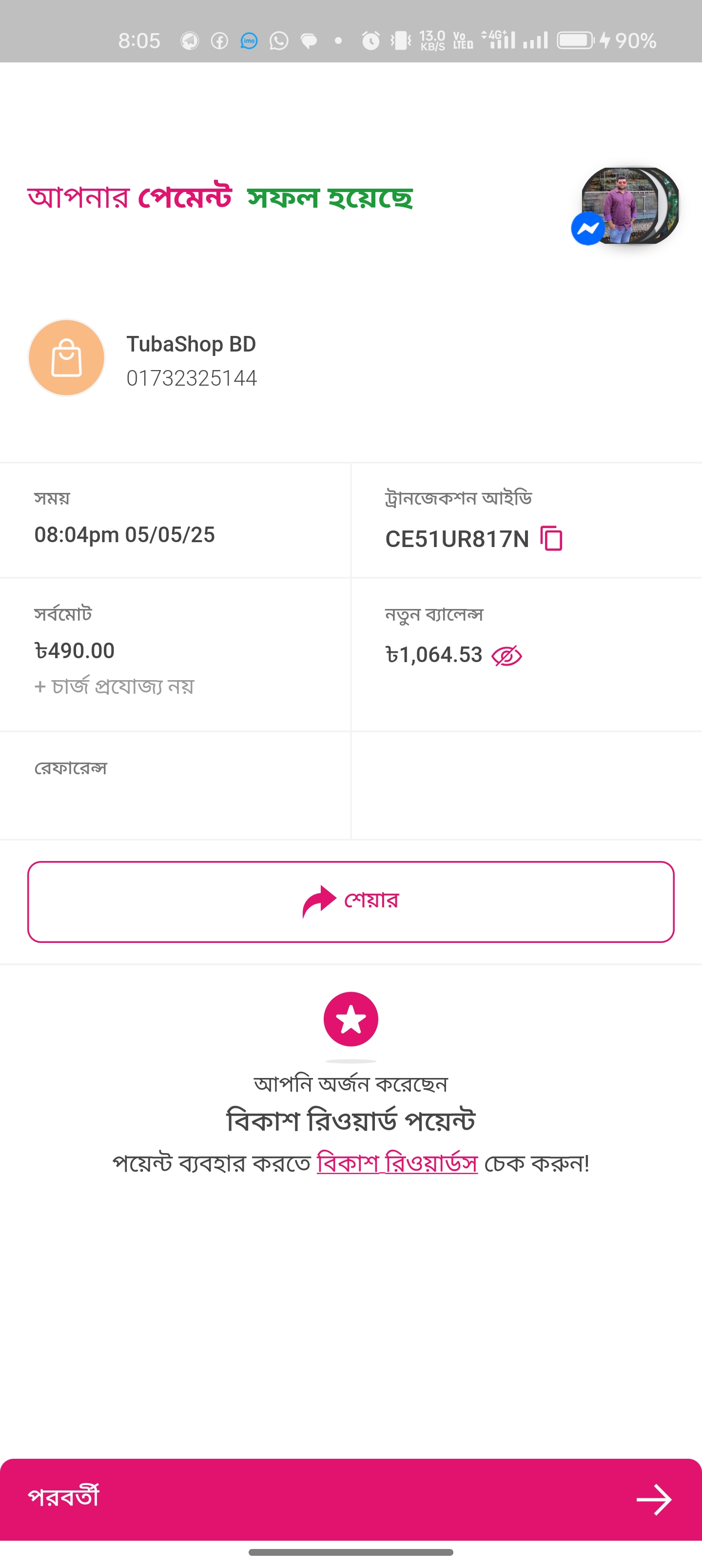Toggle balance visibility eye icon
This screenshot has height=1568, width=702.
[x=507, y=656]
